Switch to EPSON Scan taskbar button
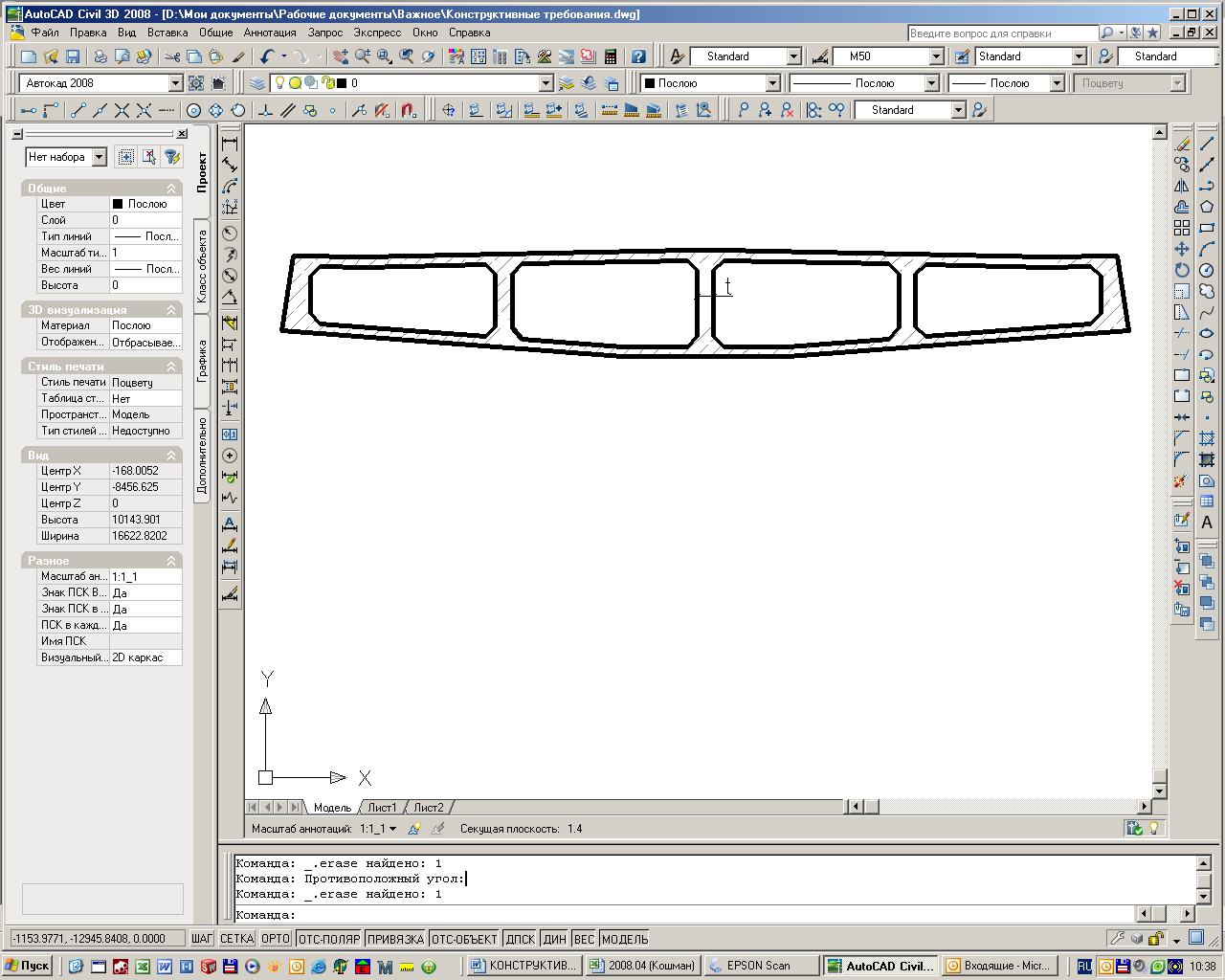Image resolution: width=1225 pixels, height=980 pixels. click(x=762, y=966)
